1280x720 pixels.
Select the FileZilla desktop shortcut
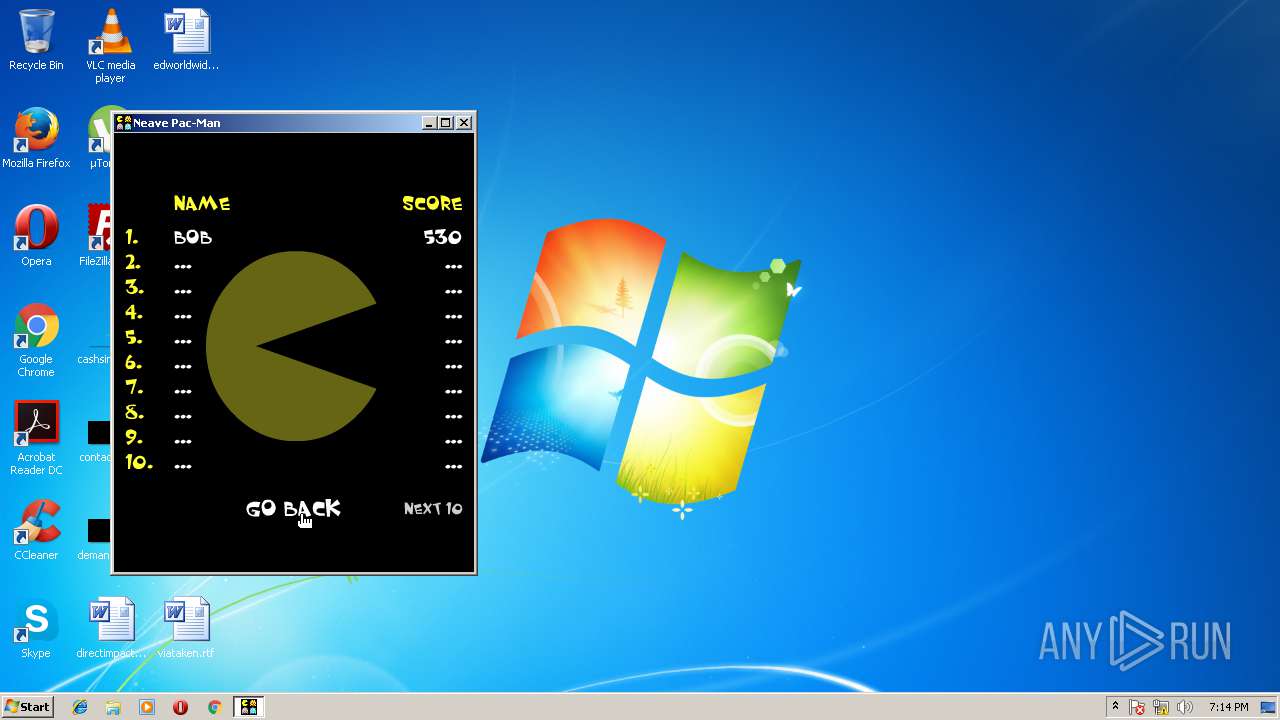coord(97,236)
